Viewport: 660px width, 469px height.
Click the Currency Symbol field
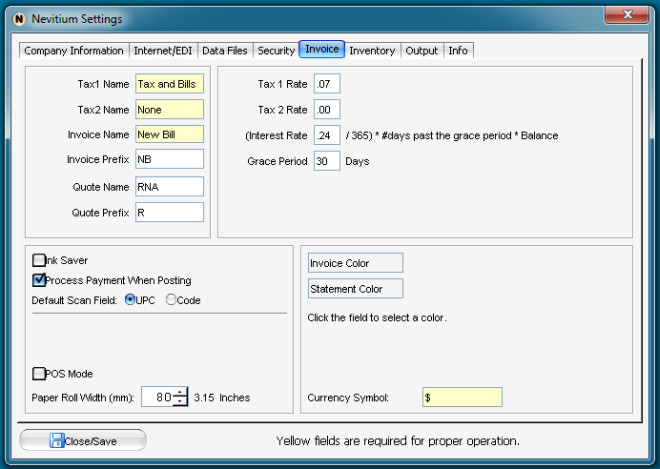pyautogui.click(x=462, y=397)
